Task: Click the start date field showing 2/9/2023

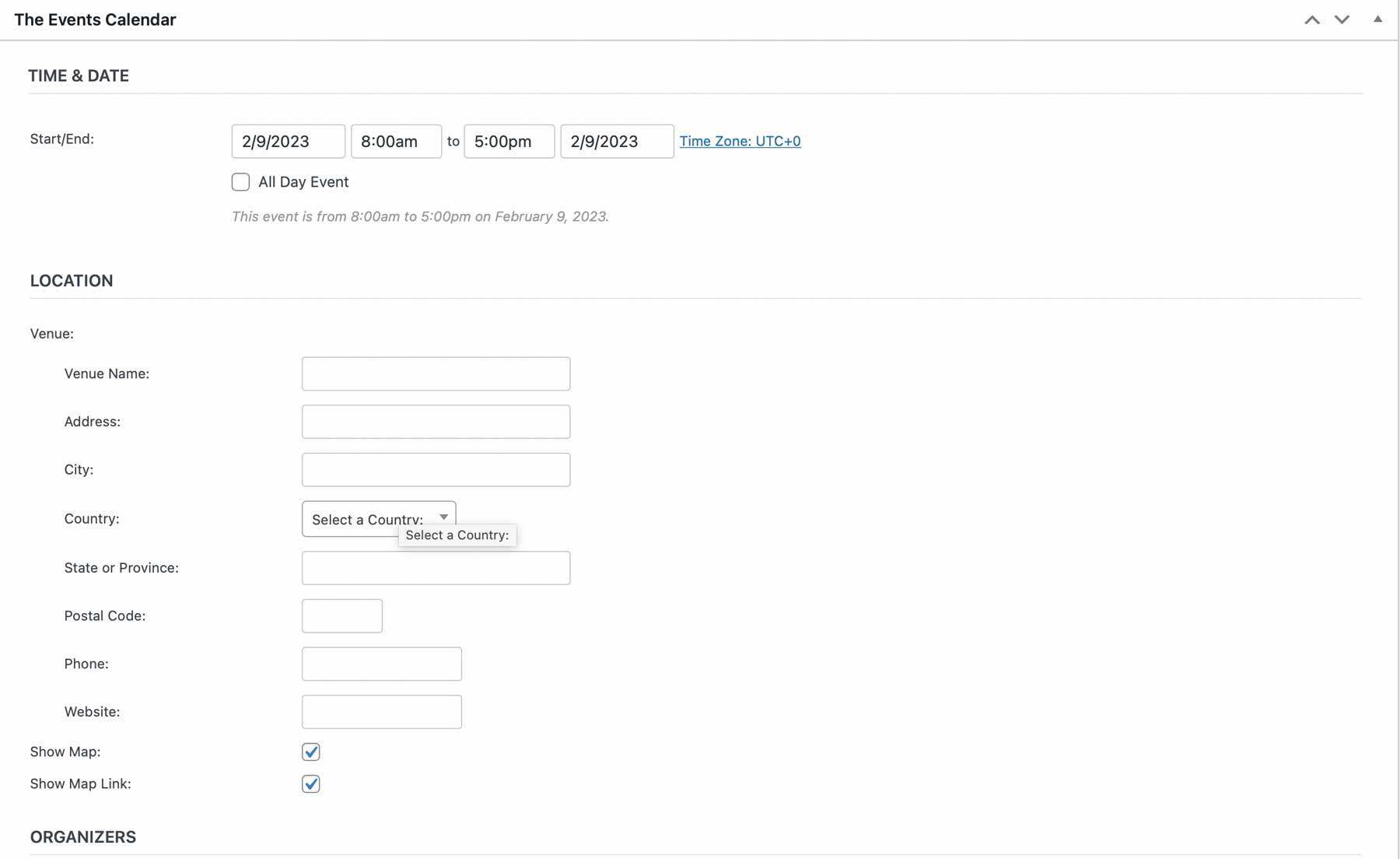Action: tap(287, 141)
